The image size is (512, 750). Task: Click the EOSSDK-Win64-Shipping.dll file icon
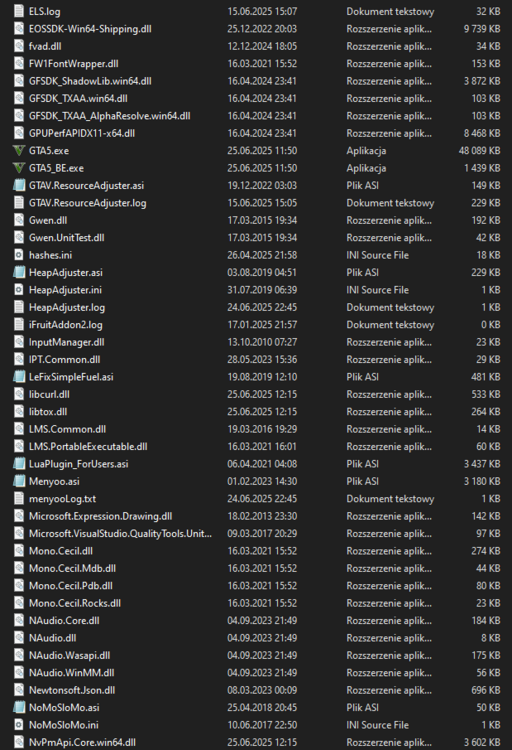click(x=19, y=29)
